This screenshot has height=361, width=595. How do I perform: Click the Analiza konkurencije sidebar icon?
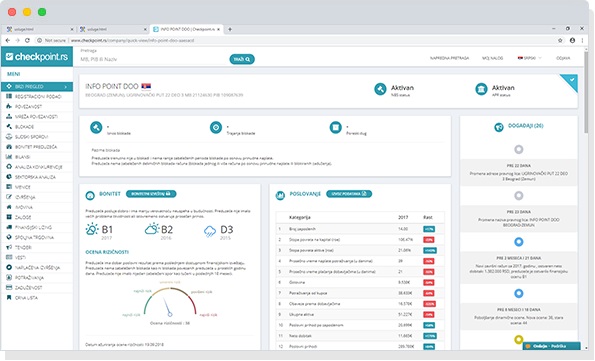(9, 167)
